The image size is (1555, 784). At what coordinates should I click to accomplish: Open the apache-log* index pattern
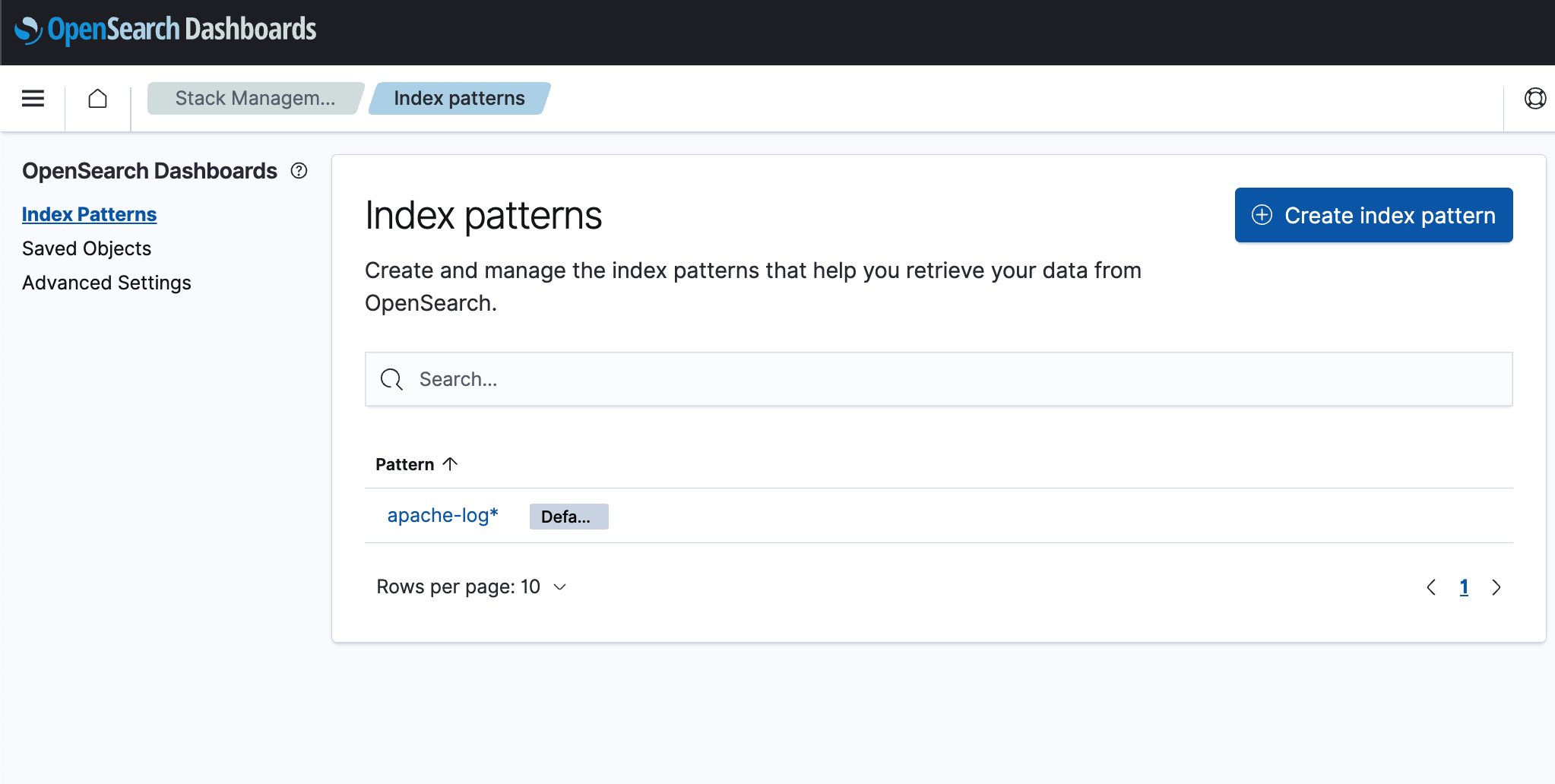click(x=442, y=515)
